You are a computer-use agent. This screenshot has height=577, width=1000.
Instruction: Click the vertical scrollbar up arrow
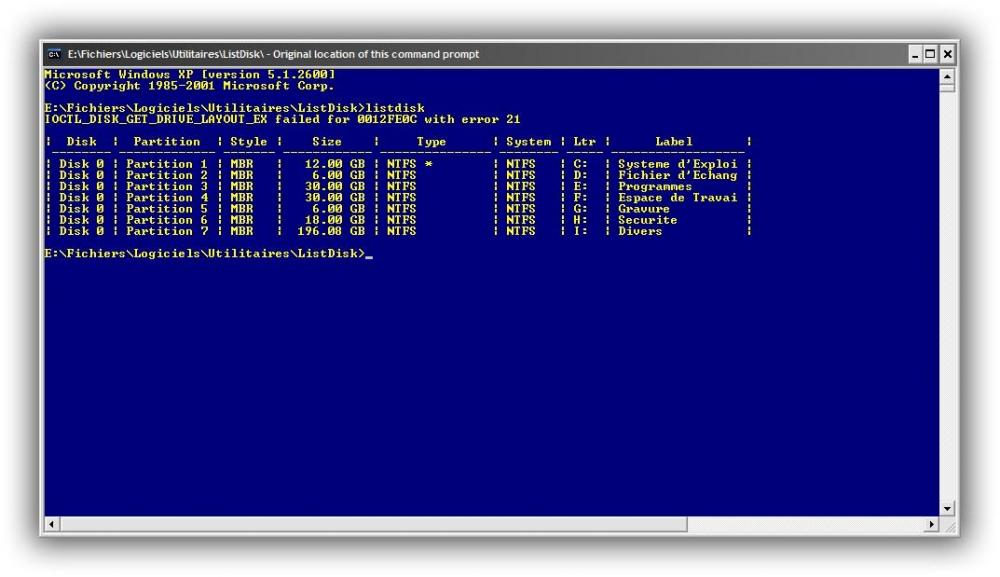click(946, 77)
